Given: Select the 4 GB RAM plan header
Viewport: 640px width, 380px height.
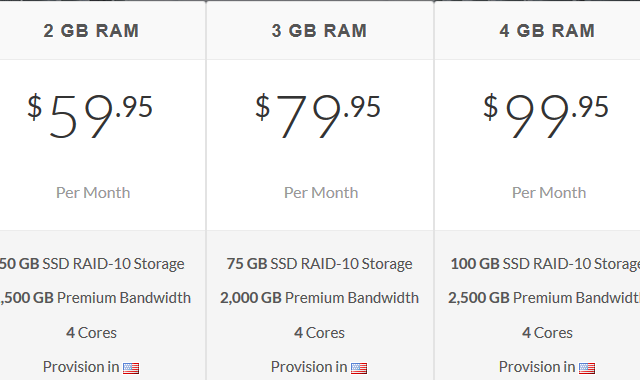Looking at the screenshot, I should tap(547, 31).
